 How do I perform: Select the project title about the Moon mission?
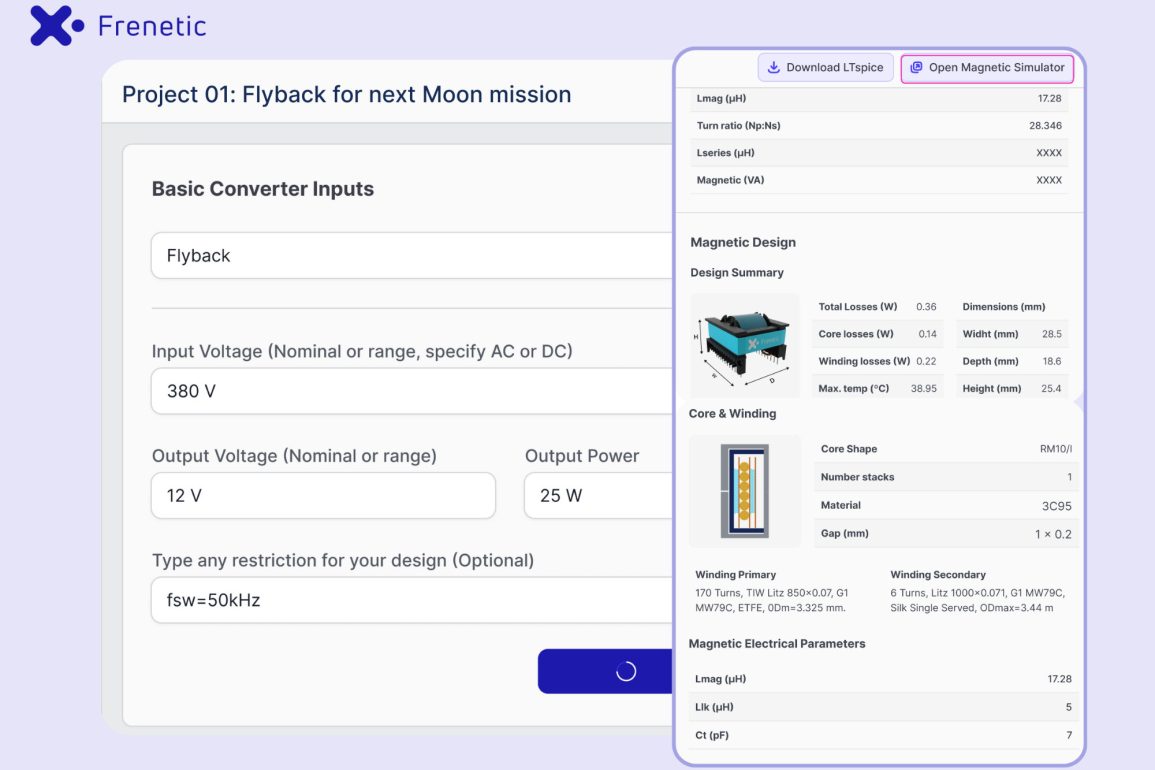click(x=347, y=95)
